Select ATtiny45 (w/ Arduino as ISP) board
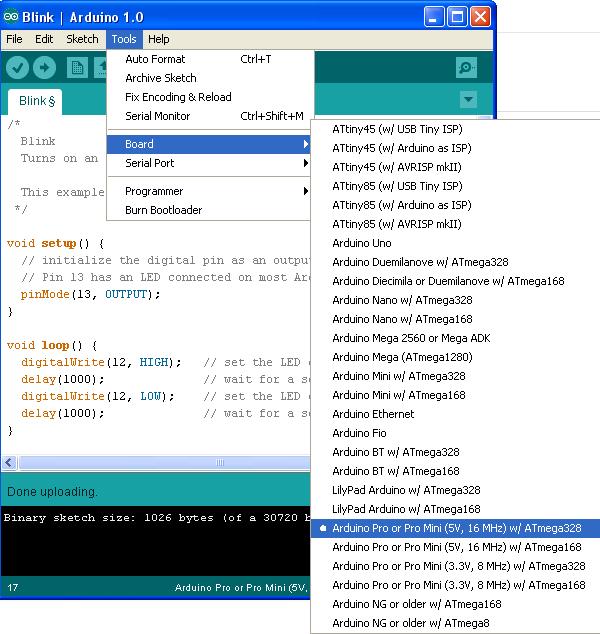This screenshot has height=634, width=600. [x=456, y=148]
